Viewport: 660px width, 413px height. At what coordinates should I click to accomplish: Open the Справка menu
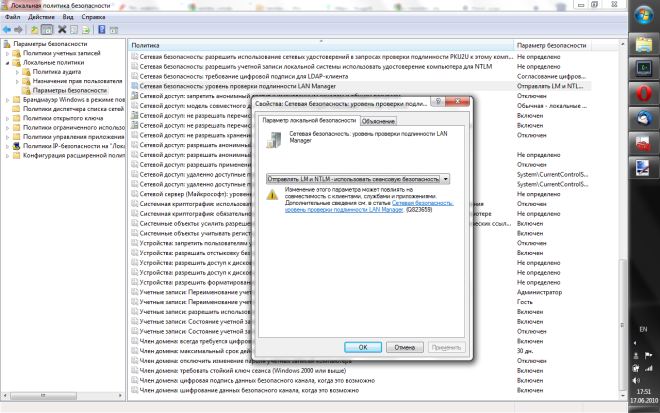pyautogui.click(x=93, y=17)
